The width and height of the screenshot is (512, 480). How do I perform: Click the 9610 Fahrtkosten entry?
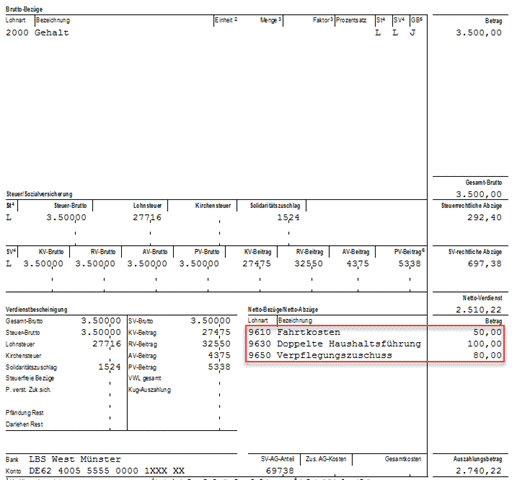coord(294,332)
